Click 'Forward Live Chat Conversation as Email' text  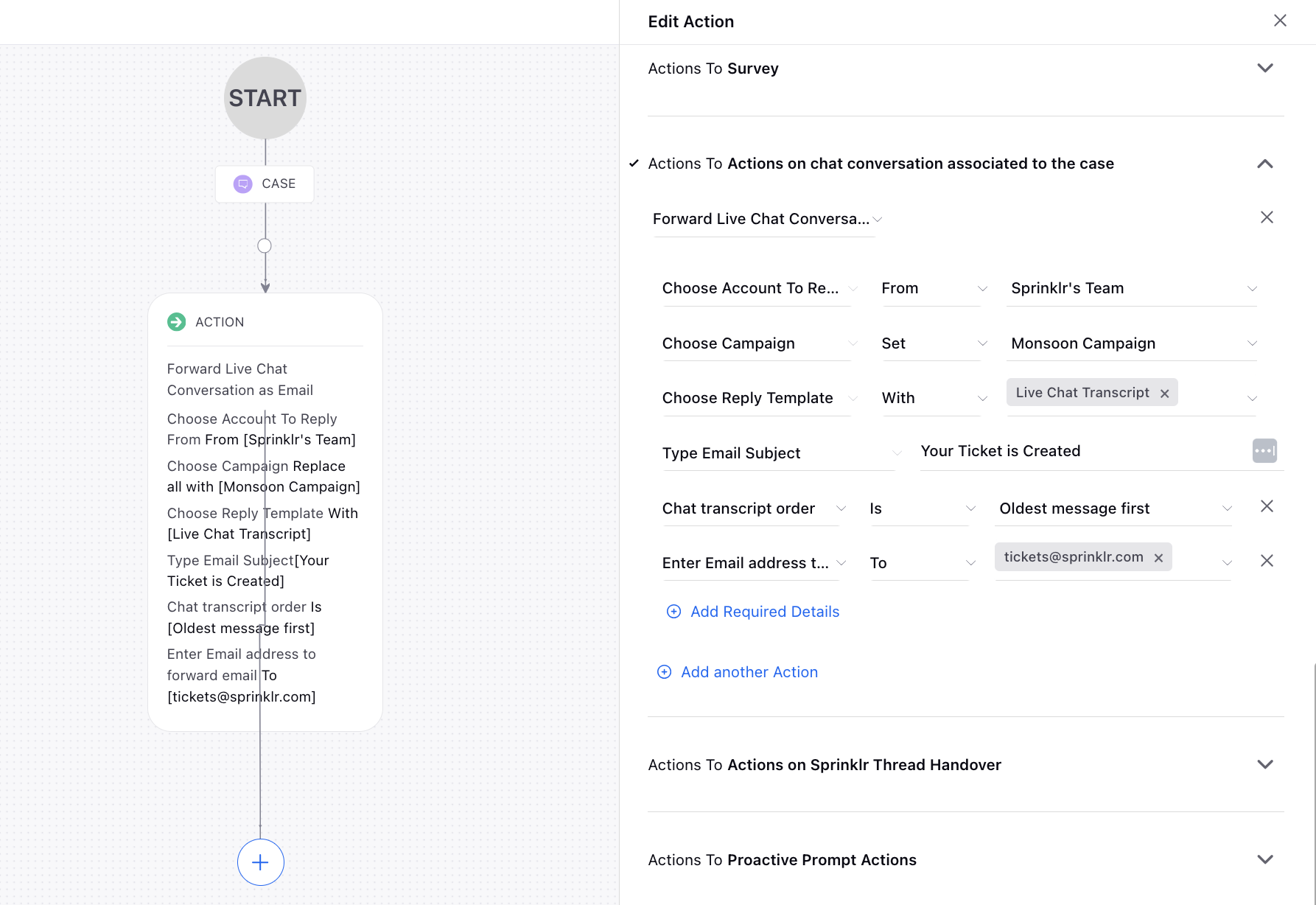pos(240,380)
